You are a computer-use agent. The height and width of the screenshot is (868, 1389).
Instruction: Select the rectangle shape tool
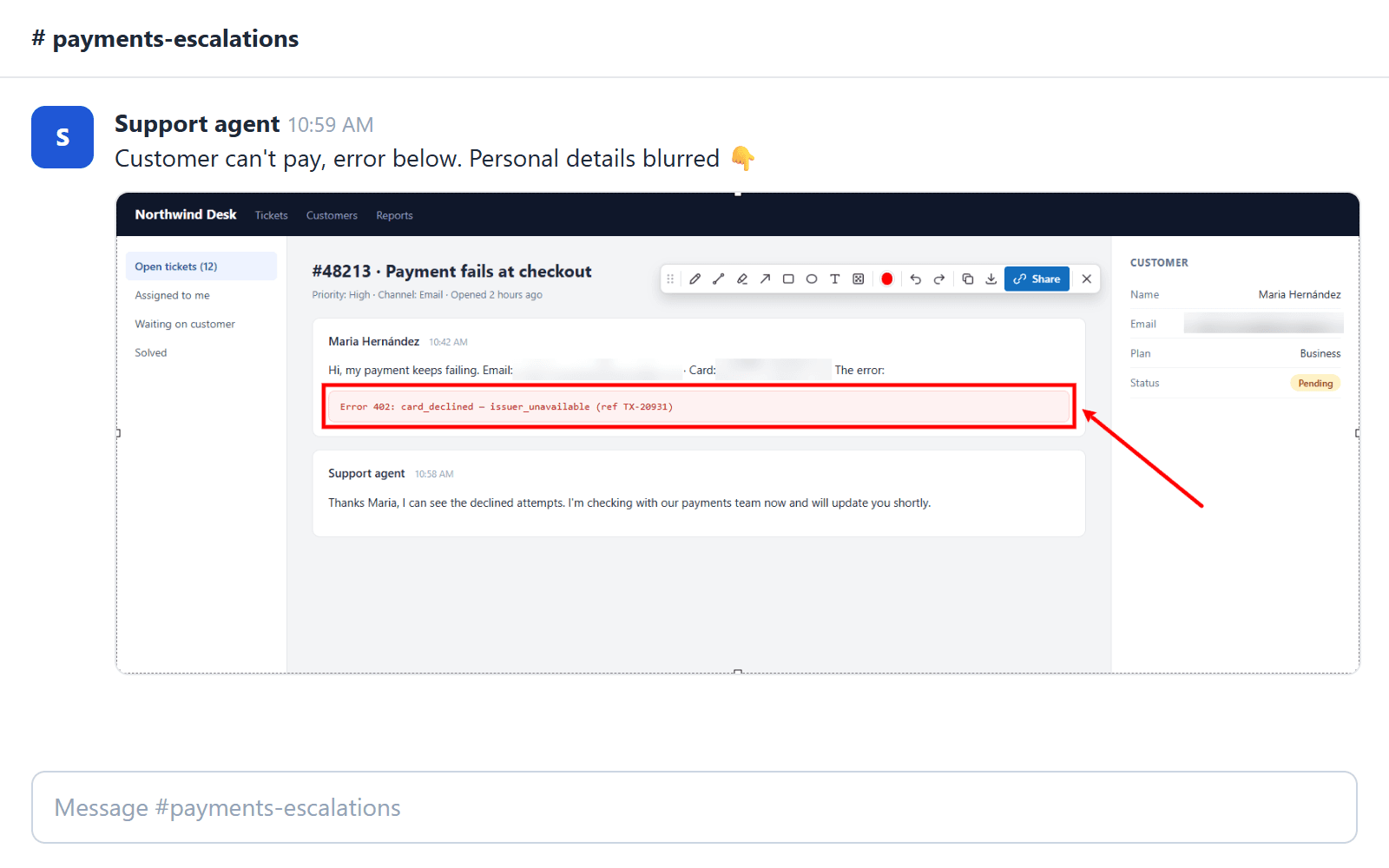tap(788, 279)
